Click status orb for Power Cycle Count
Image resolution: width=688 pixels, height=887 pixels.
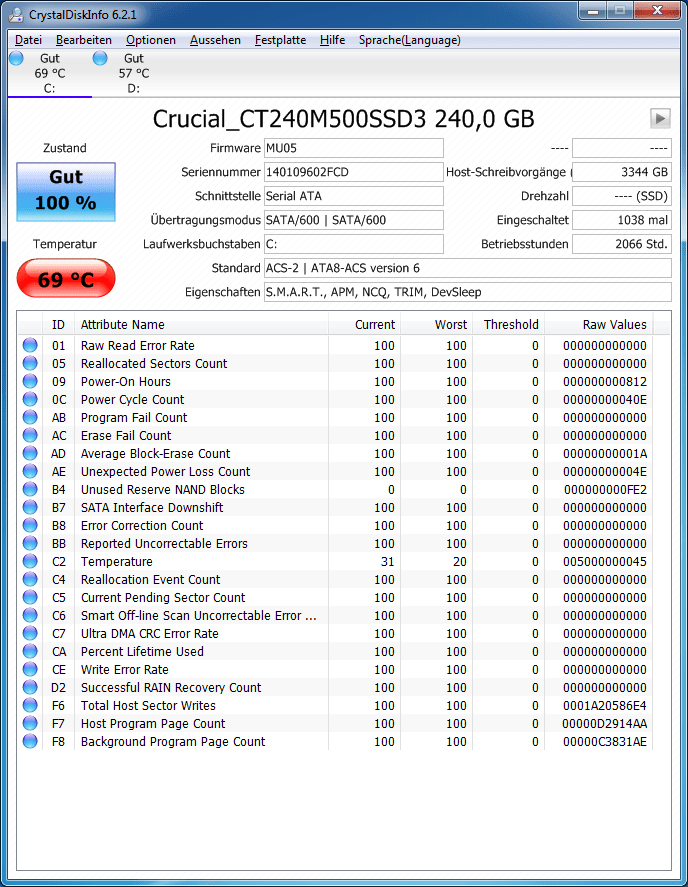tap(30, 399)
